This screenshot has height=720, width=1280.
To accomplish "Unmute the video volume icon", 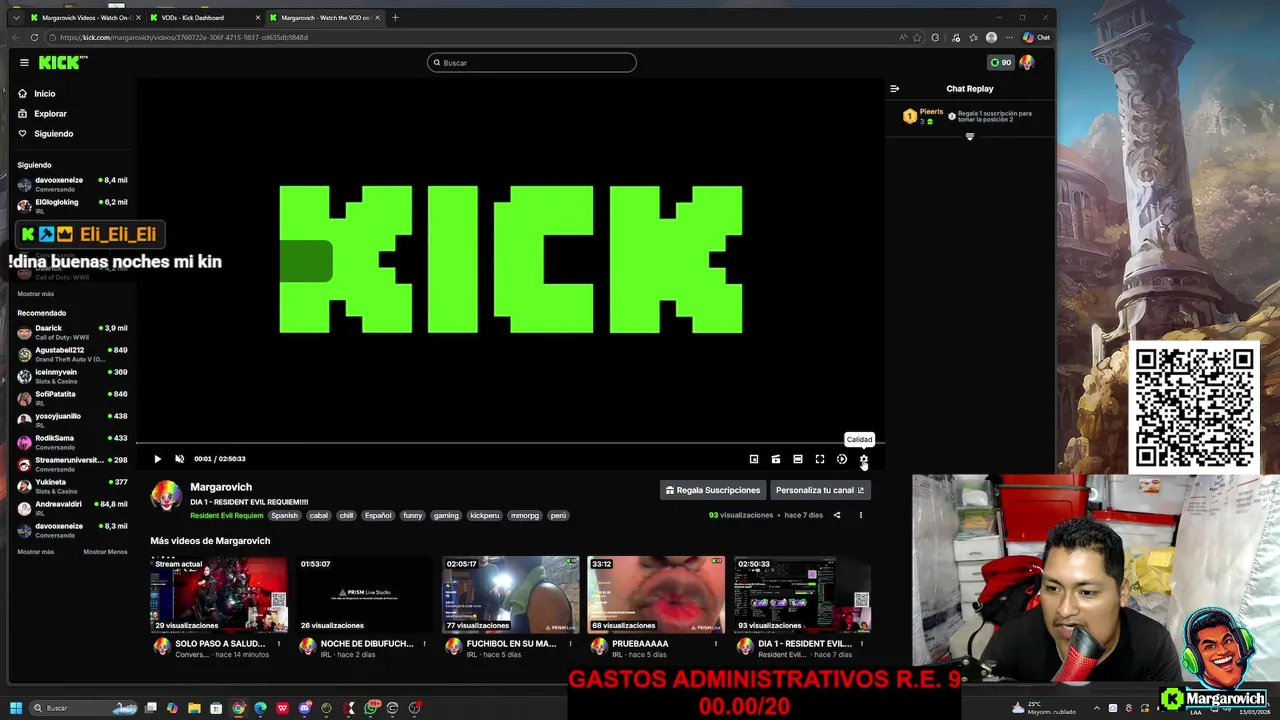I will coord(180,459).
